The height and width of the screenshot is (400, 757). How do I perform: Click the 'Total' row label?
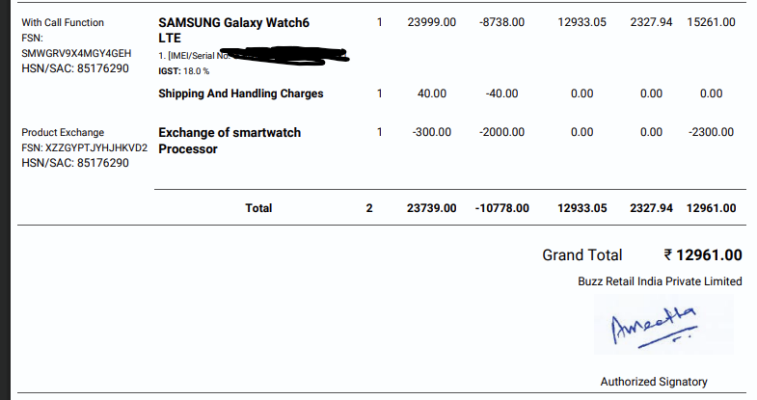click(x=258, y=208)
